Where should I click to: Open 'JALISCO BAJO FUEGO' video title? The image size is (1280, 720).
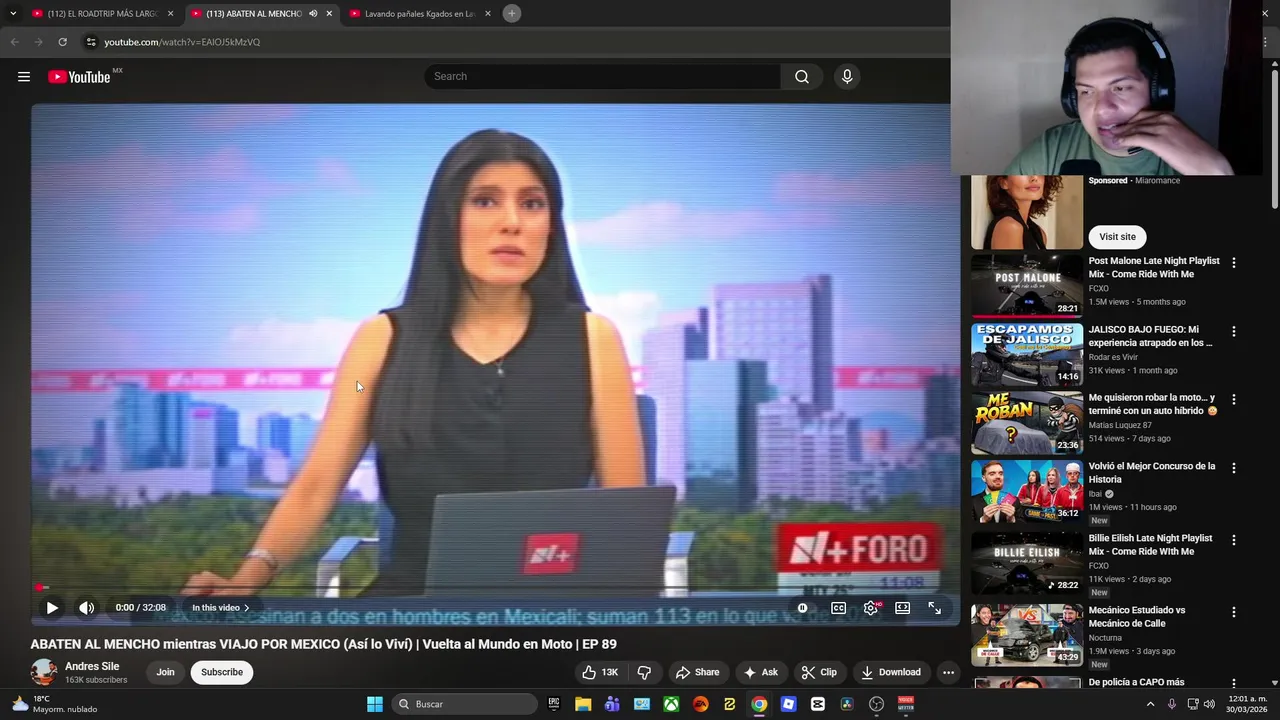click(x=1150, y=336)
